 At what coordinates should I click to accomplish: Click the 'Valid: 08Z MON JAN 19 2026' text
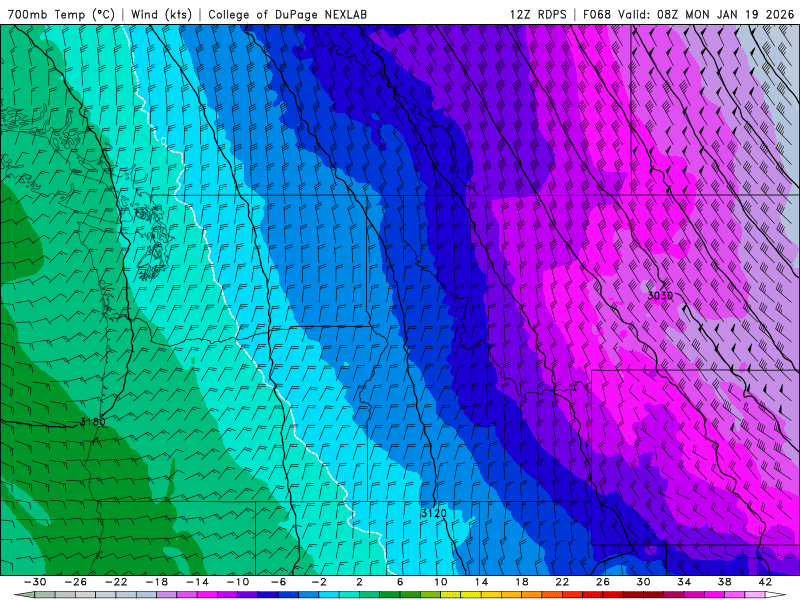tap(705, 14)
